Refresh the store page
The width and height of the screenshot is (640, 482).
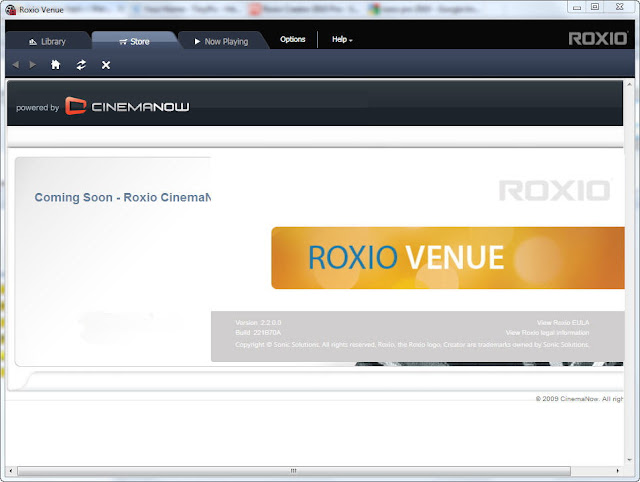[x=81, y=64]
